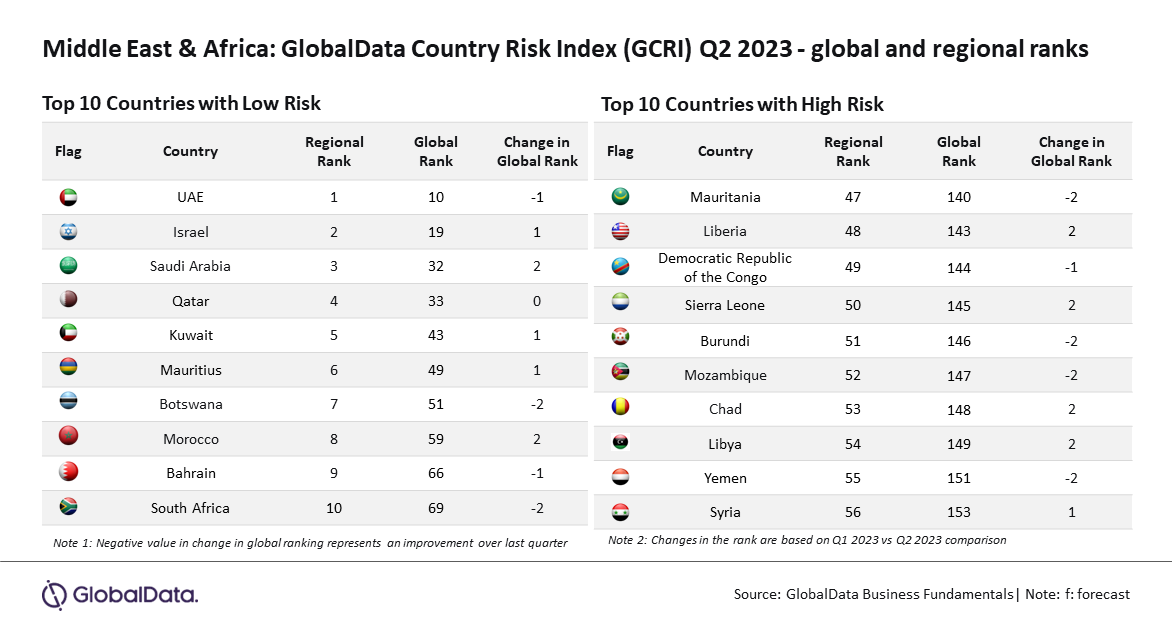Screen dimensions: 1172x628
Task: Click the Morocco flag icon
Action: pos(68,437)
